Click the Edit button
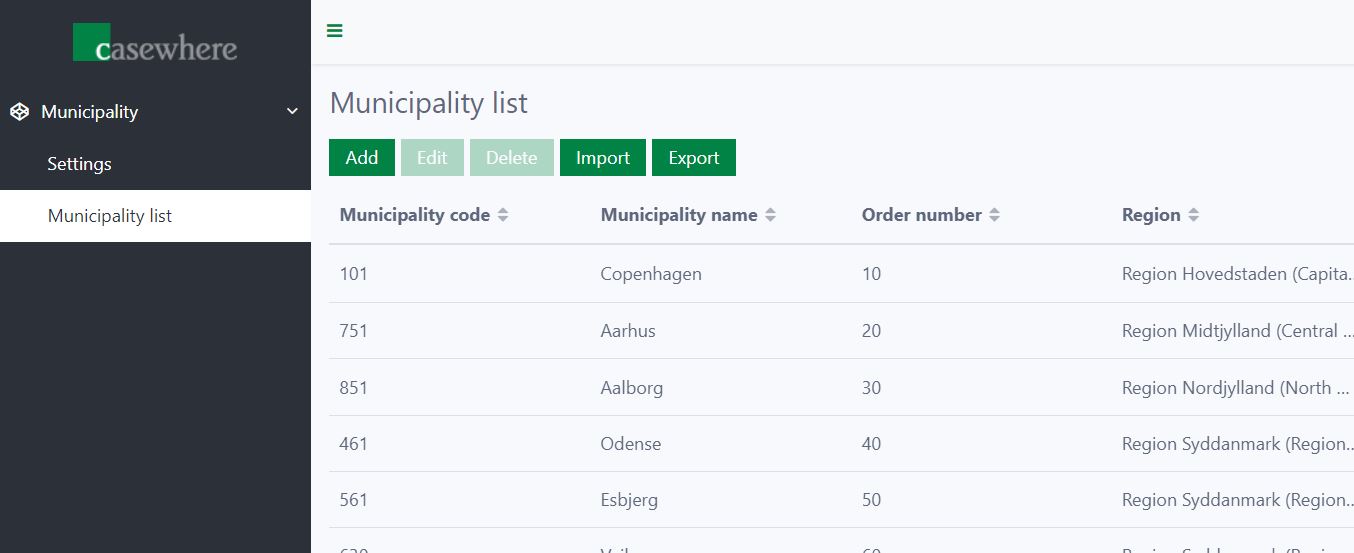The width and height of the screenshot is (1354, 553). click(432, 158)
